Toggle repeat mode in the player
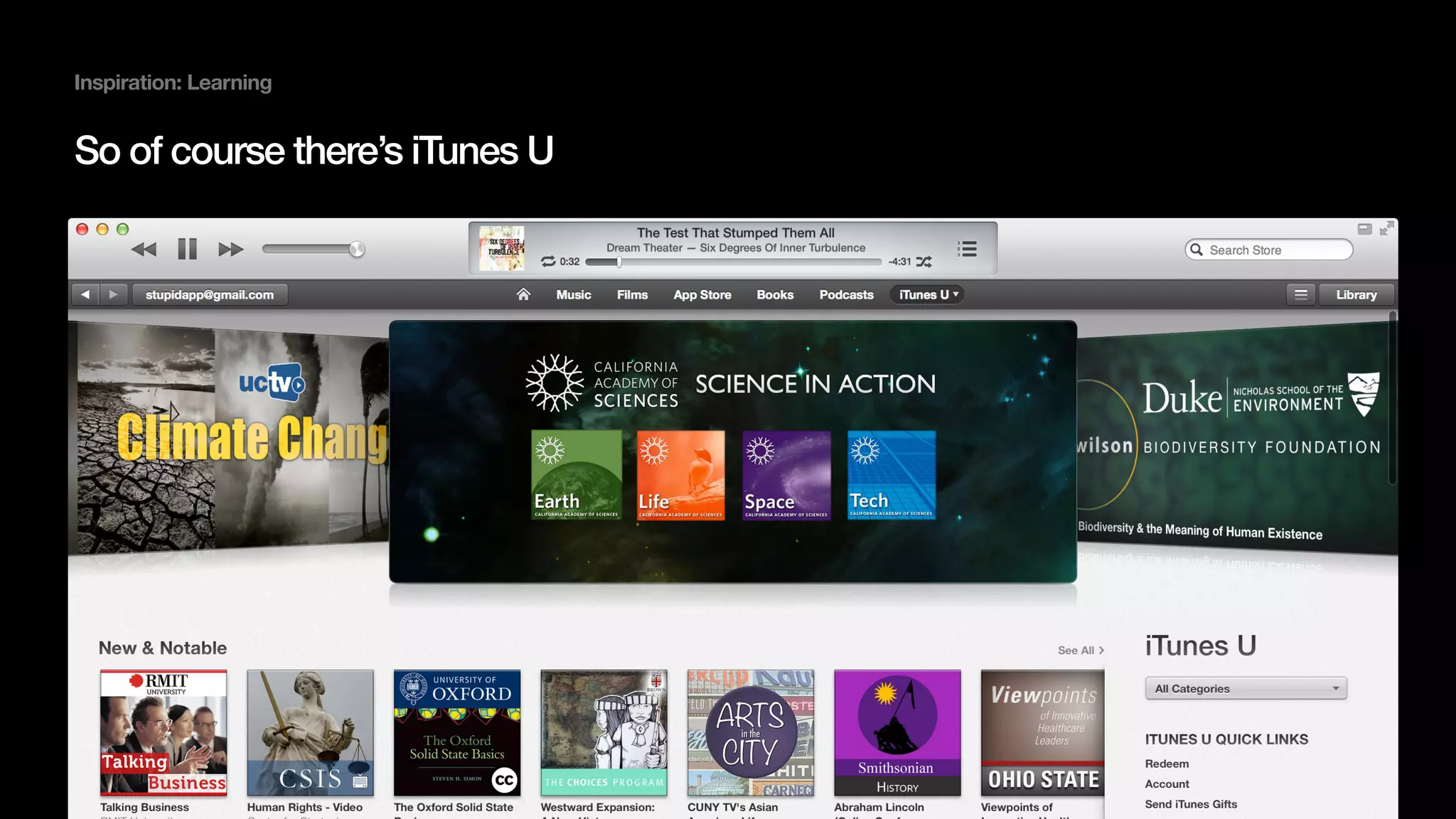Screen dimensions: 1456x819 [548, 262]
